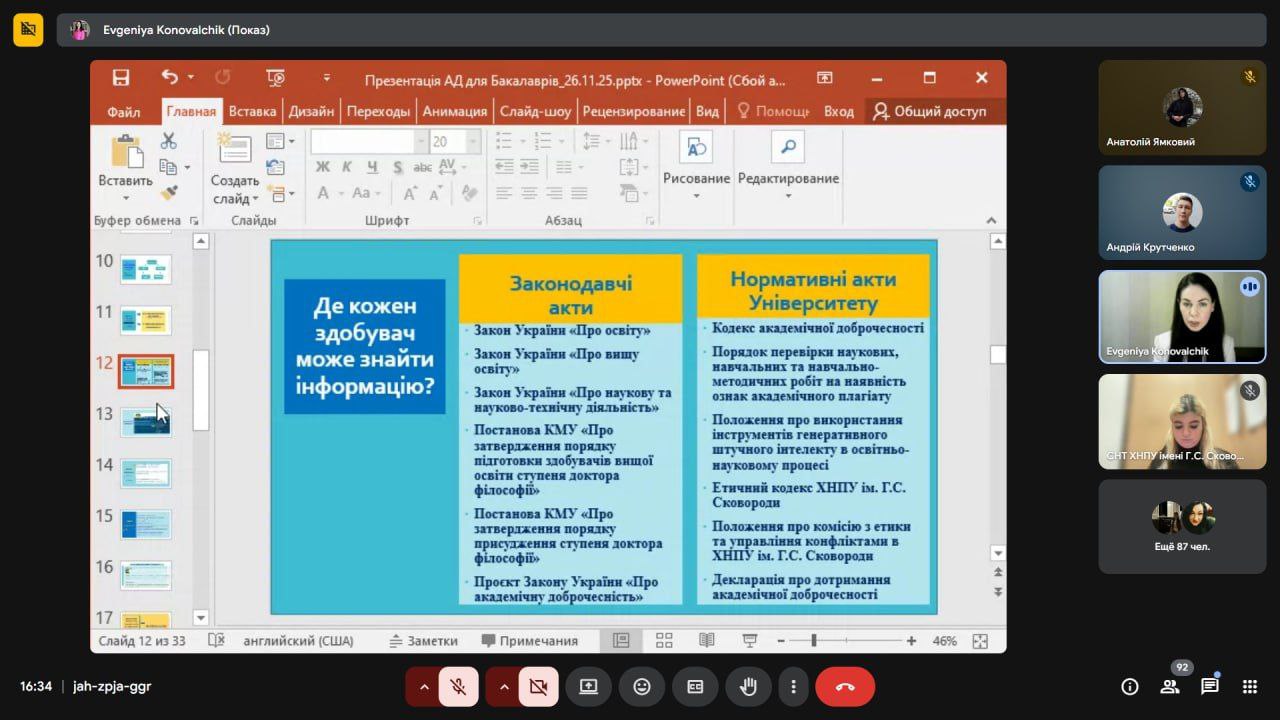Open the font size dropdown
This screenshot has width=1280, height=720.
pos(473,142)
